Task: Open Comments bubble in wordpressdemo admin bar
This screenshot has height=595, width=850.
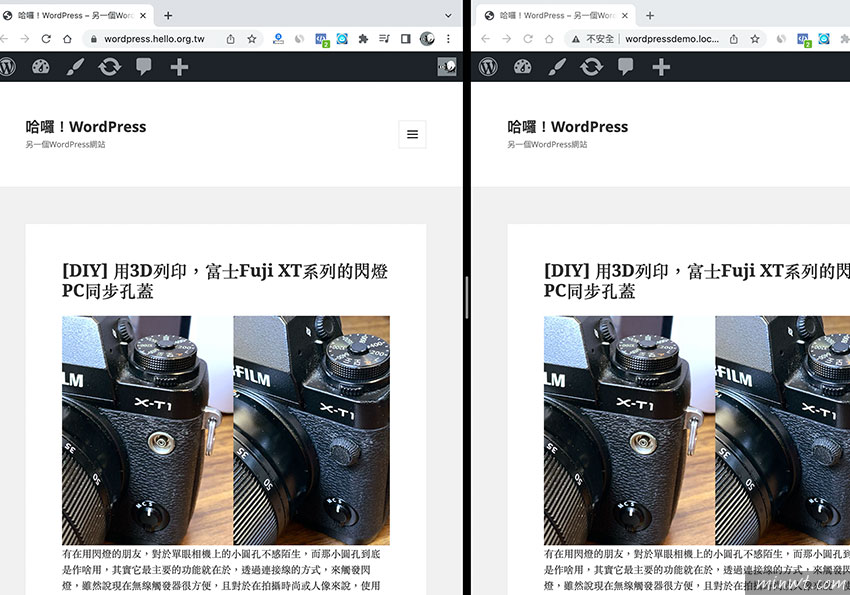Action: [x=626, y=67]
